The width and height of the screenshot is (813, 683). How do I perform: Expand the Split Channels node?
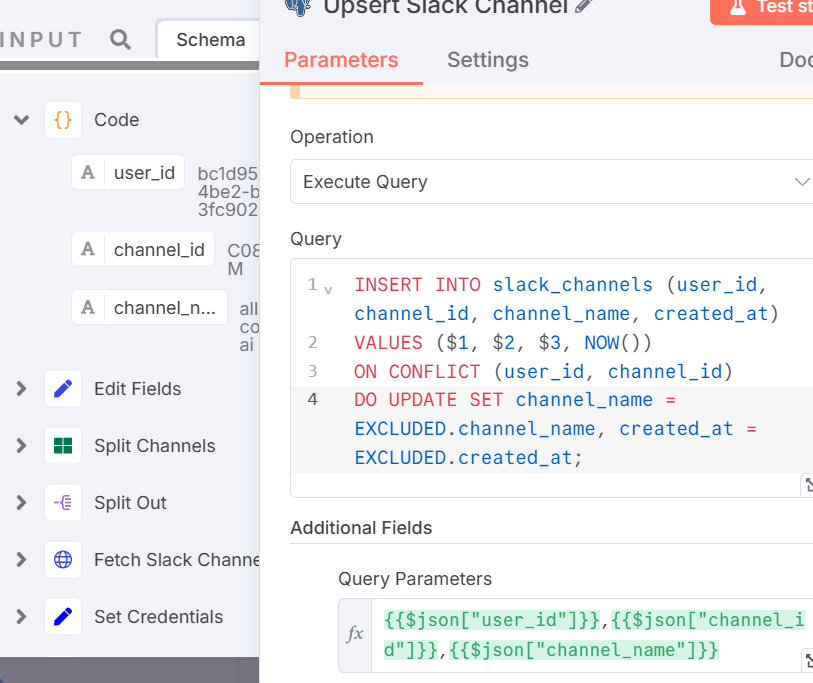coord(21,445)
